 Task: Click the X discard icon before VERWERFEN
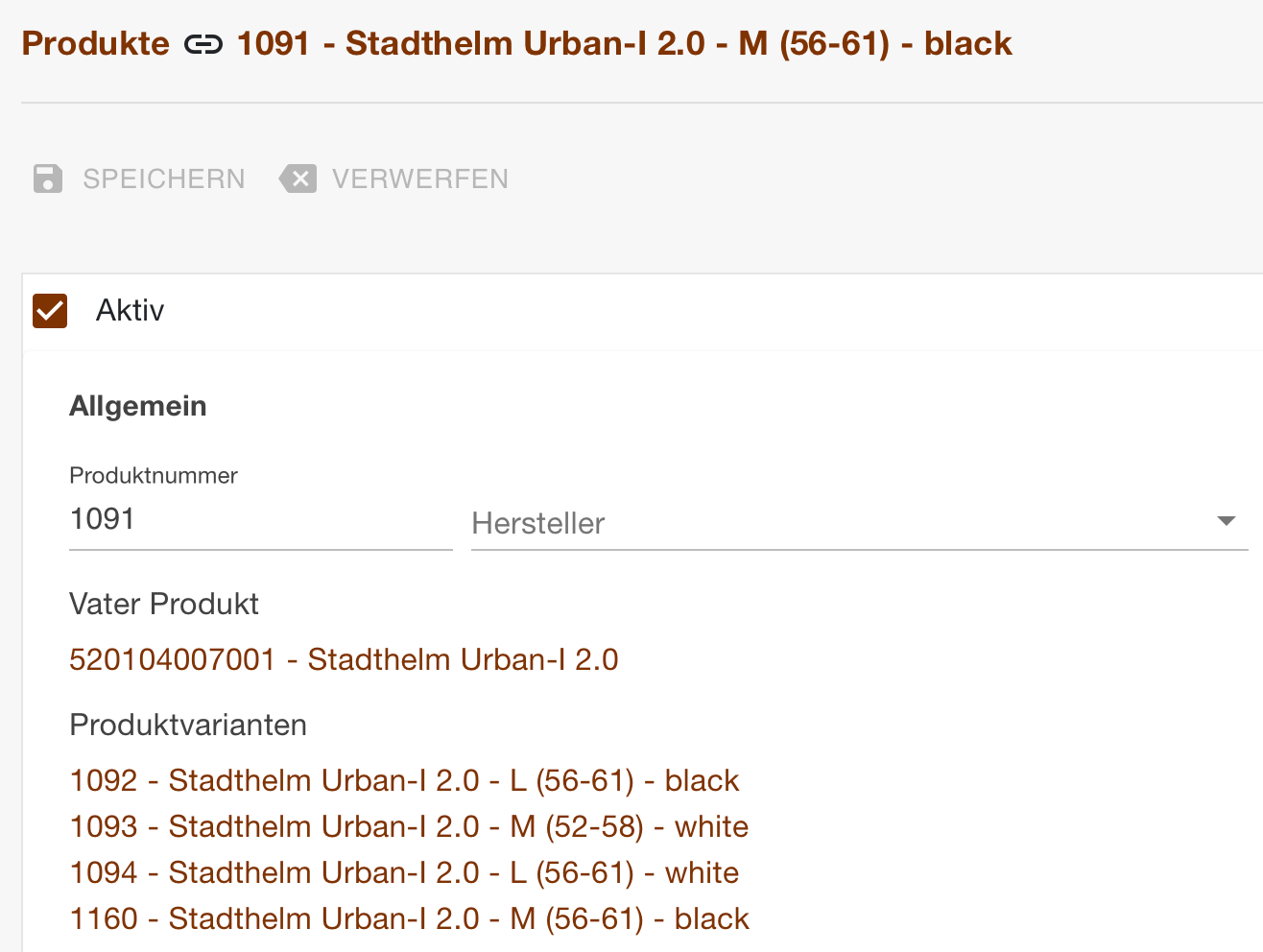click(298, 178)
